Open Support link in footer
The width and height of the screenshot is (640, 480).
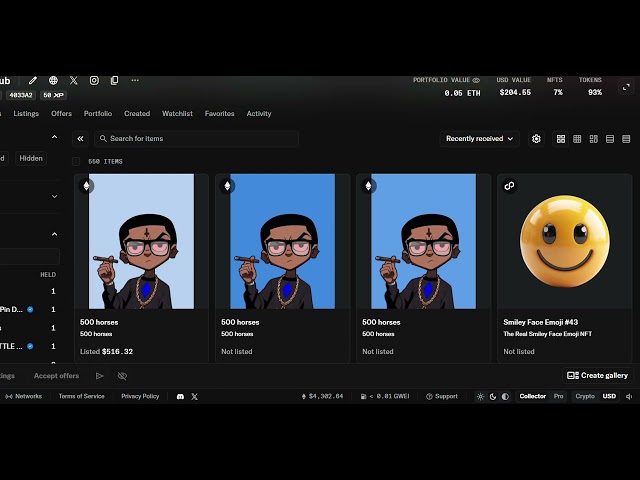(442, 396)
